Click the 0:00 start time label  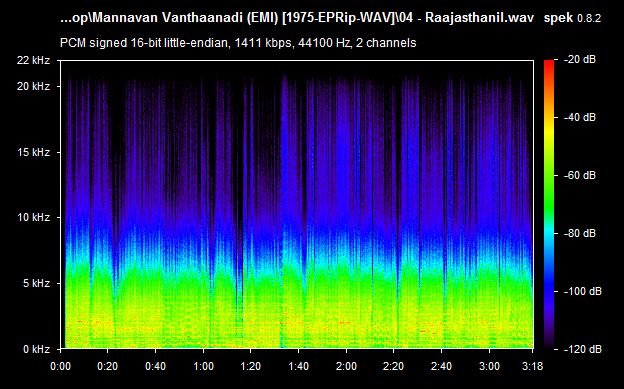pyautogui.click(x=60, y=366)
